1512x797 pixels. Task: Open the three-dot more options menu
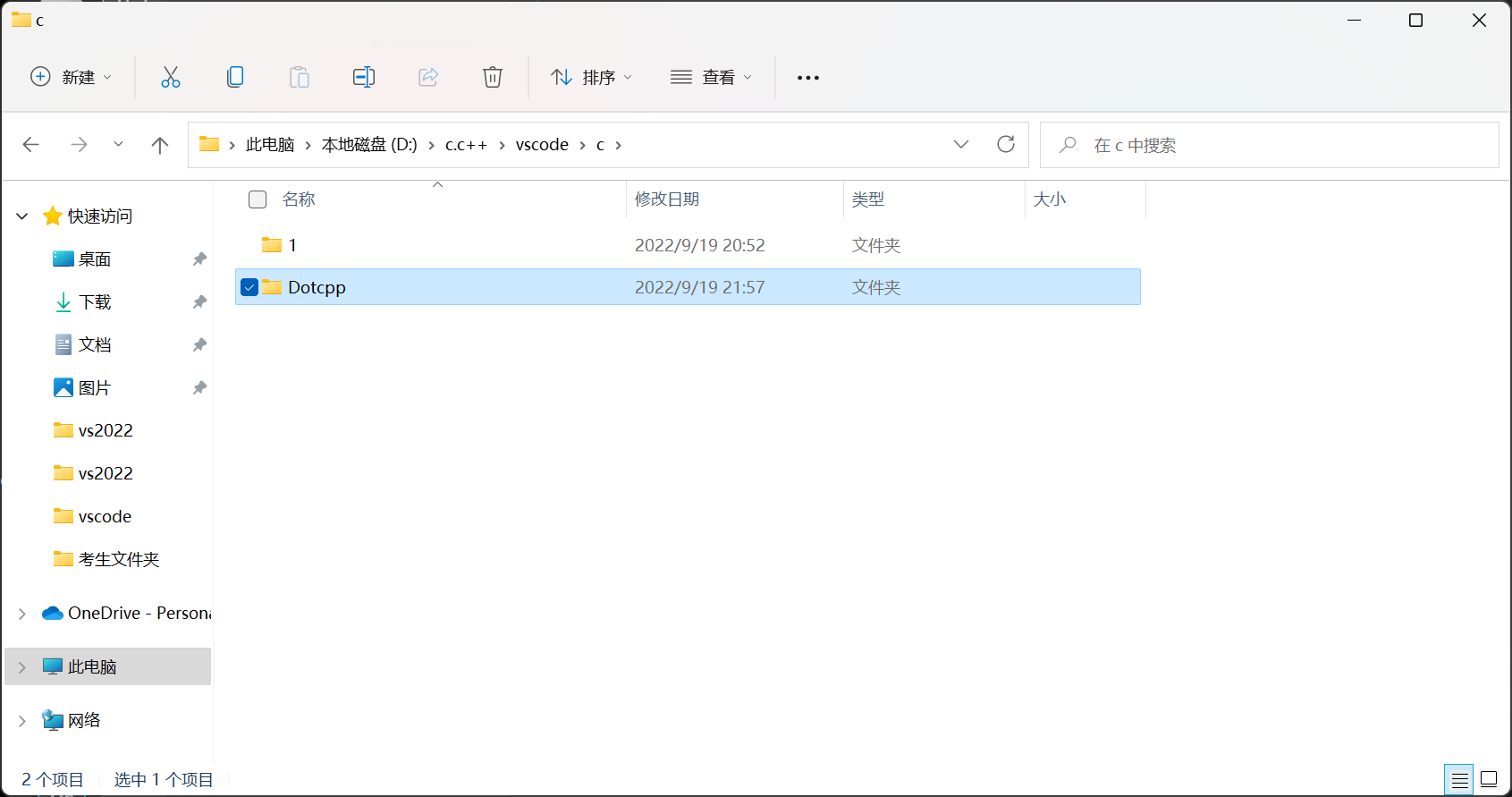(807, 78)
